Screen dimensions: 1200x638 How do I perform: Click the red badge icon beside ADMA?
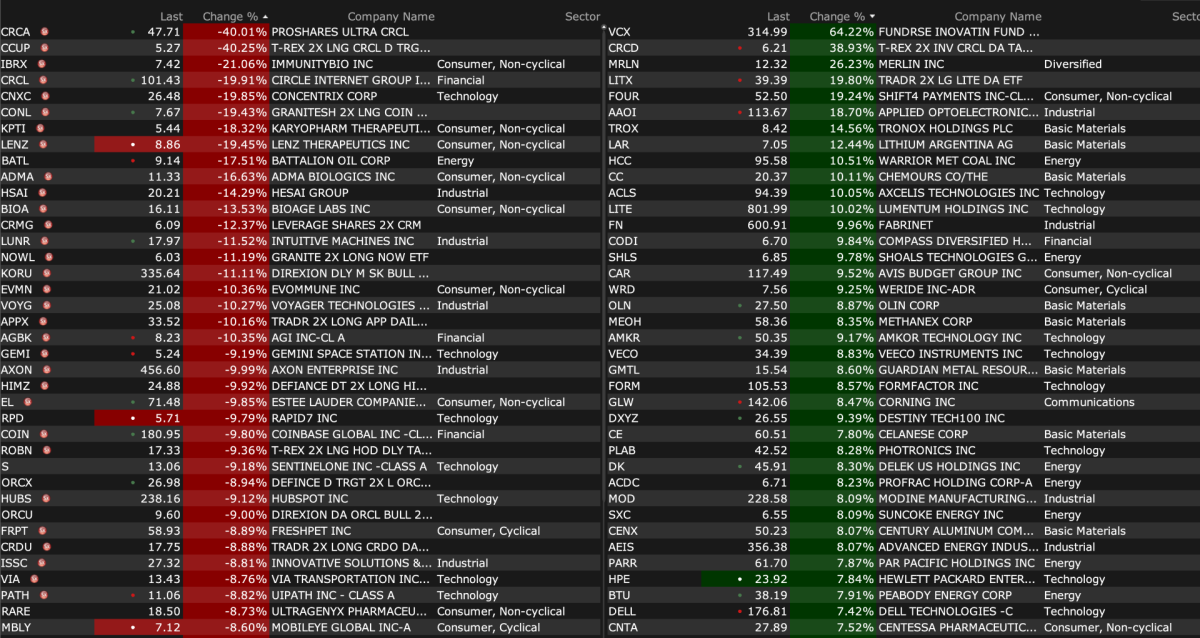(x=46, y=177)
